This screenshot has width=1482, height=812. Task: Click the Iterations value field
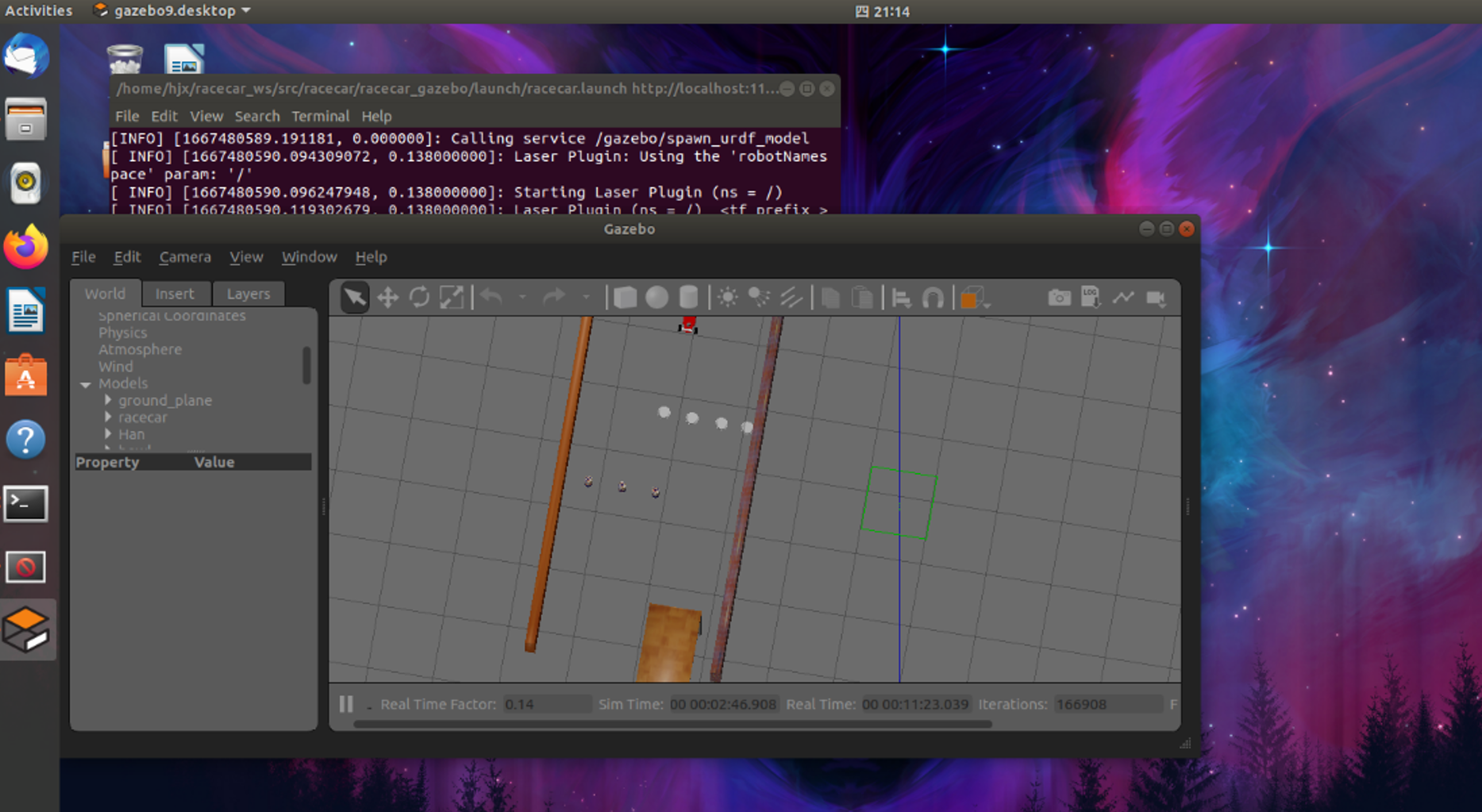tap(1108, 704)
